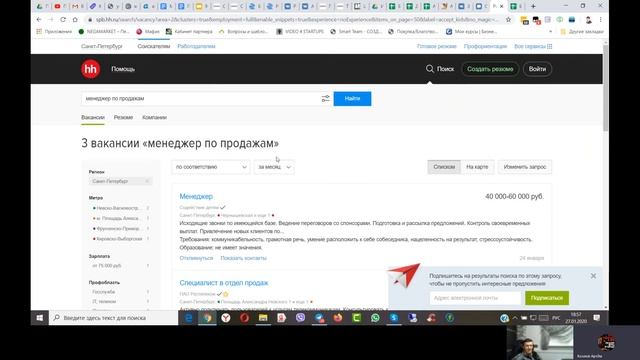Viewport: 640px width, 360px height.
Task: Open WhatsApp from the taskbar
Action: [x=375, y=318]
